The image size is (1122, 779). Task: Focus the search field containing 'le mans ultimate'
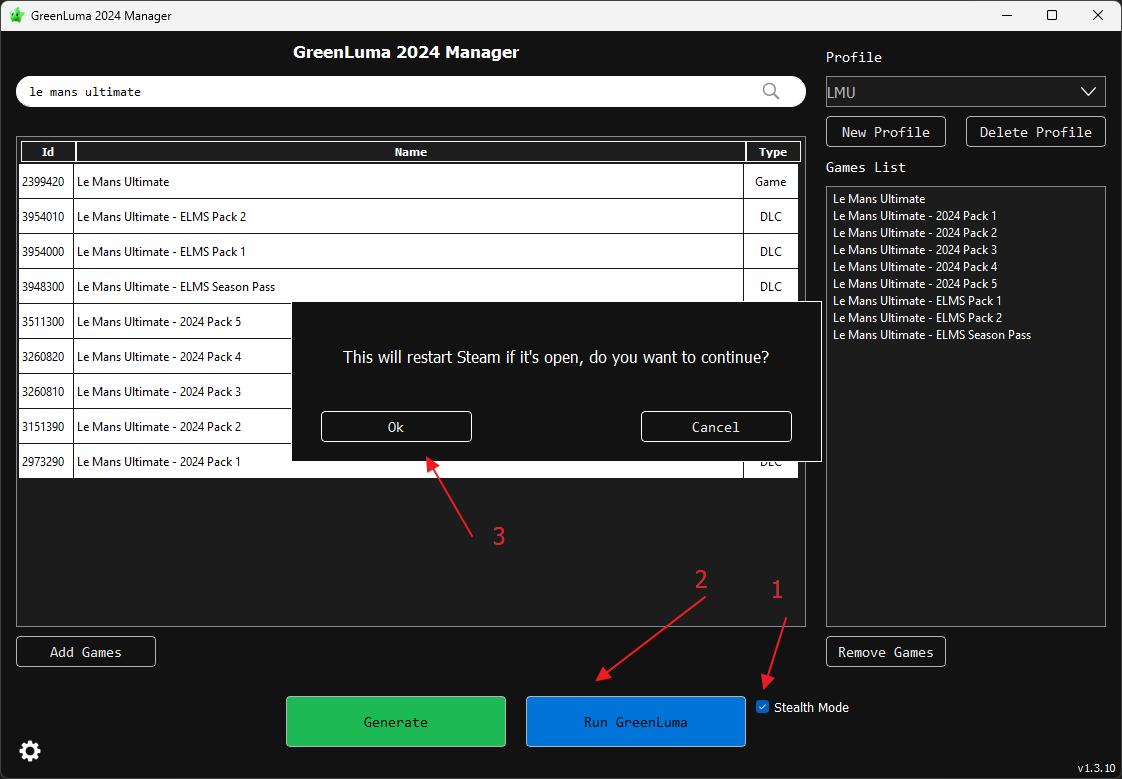coord(390,92)
